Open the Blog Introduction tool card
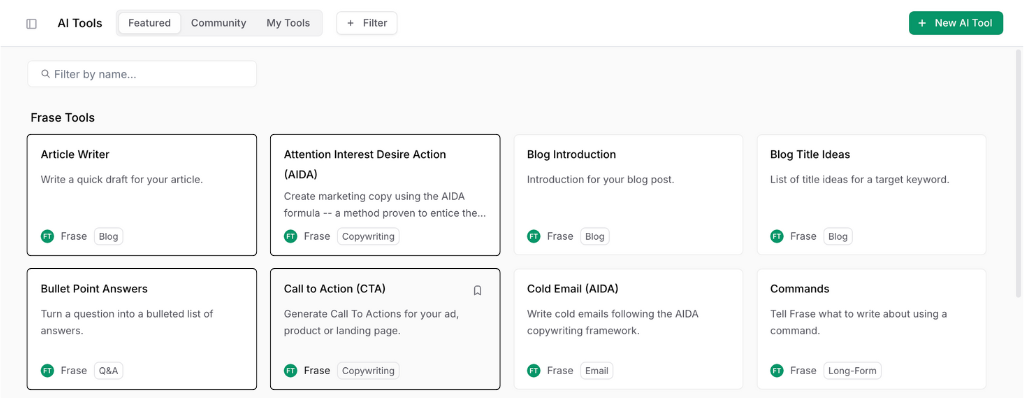Viewport: 1024px width, 398px height. (628, 195)
